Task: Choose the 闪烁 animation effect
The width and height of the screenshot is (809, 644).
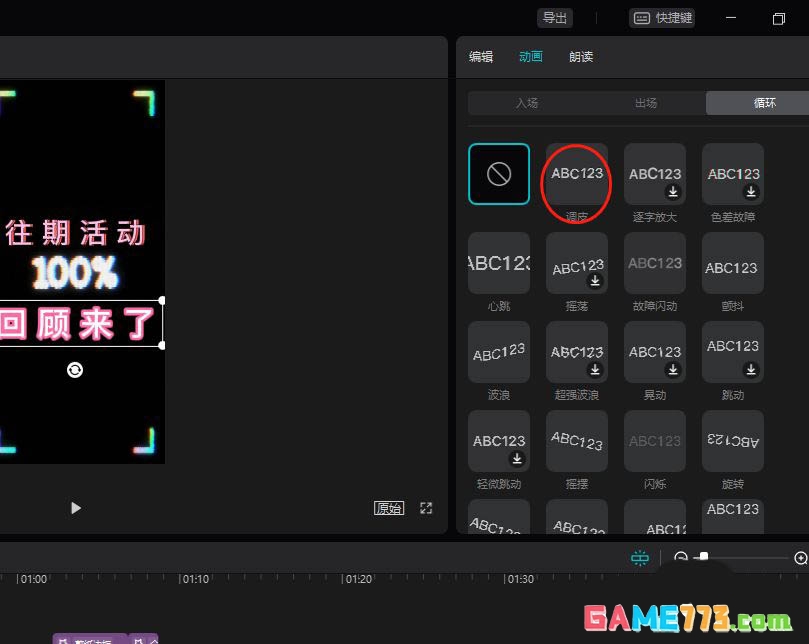Action: 655,441
